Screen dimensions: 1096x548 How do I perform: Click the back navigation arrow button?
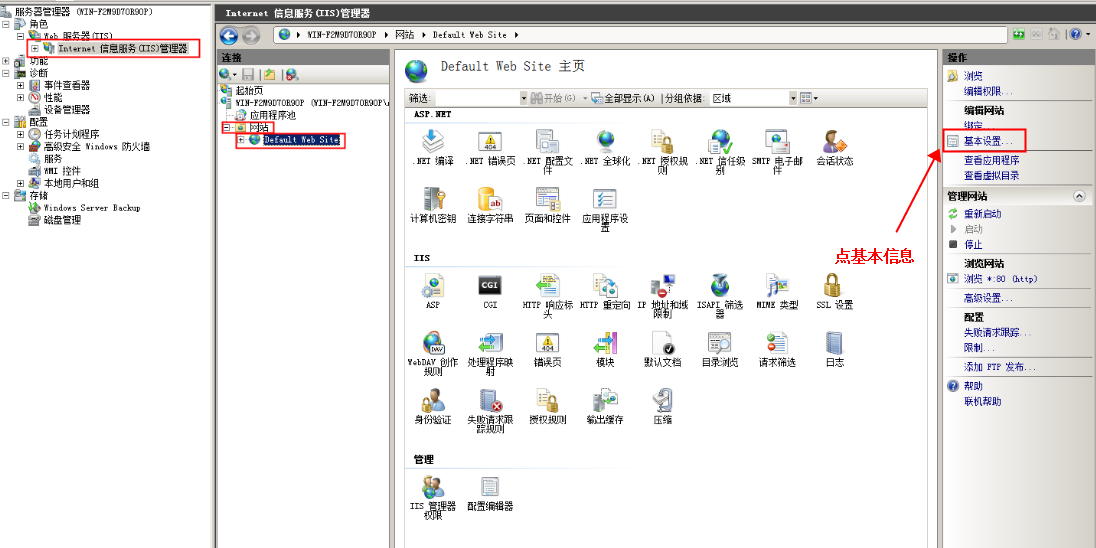pos(229,35)
